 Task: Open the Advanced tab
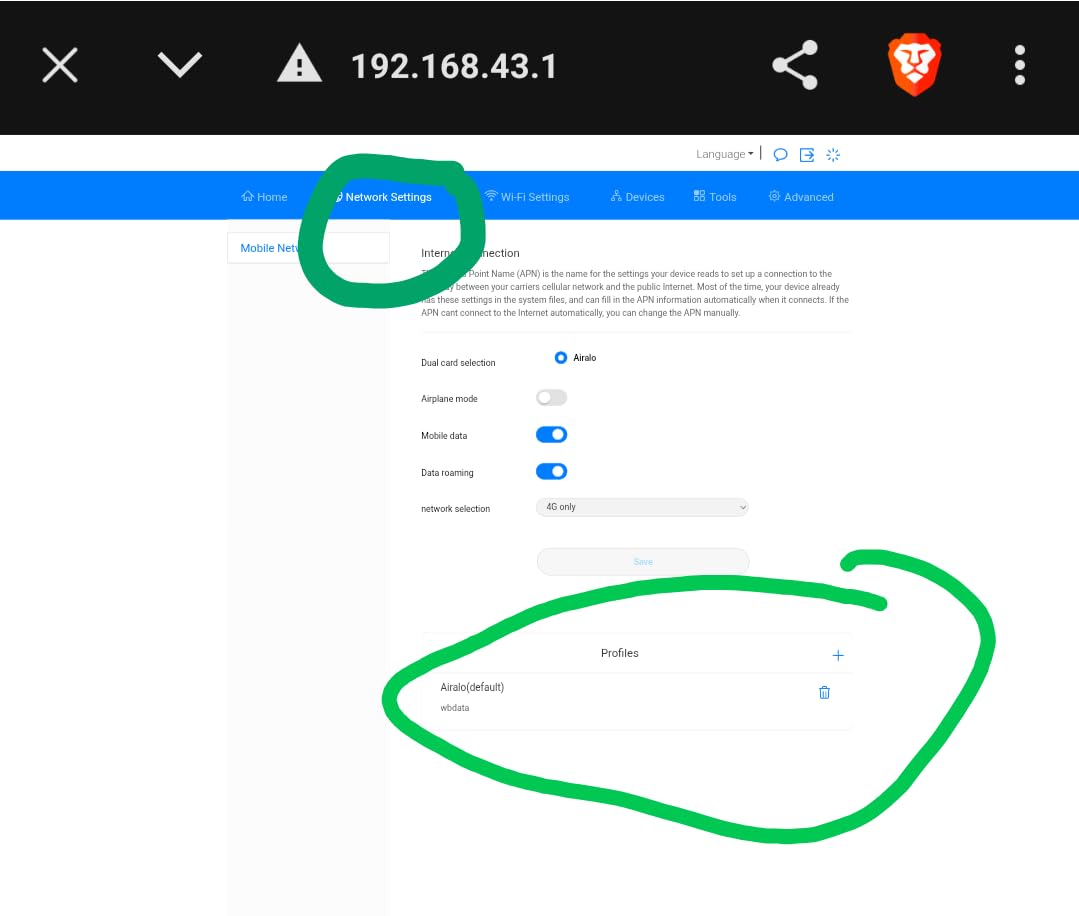point(801,197)
